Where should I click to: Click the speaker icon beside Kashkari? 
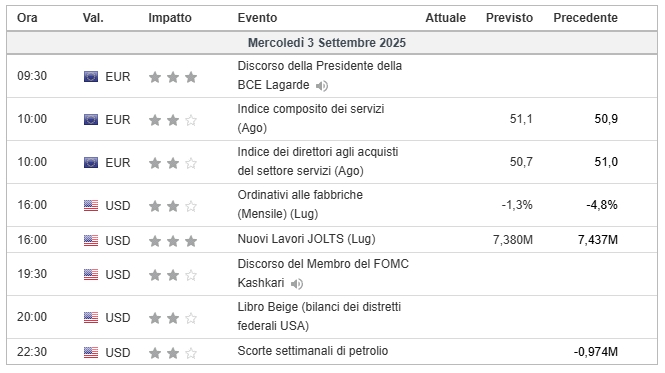pyautogui.click(x=297, y=283)
